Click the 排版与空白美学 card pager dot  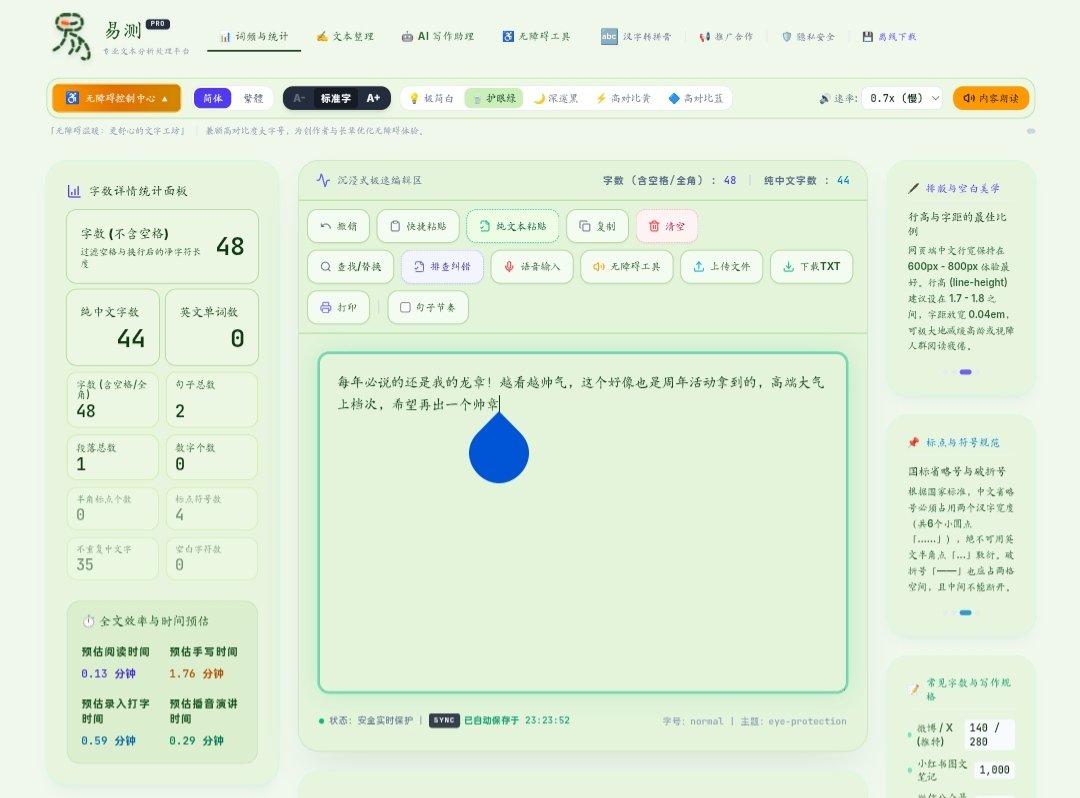(x=966, y=372)
